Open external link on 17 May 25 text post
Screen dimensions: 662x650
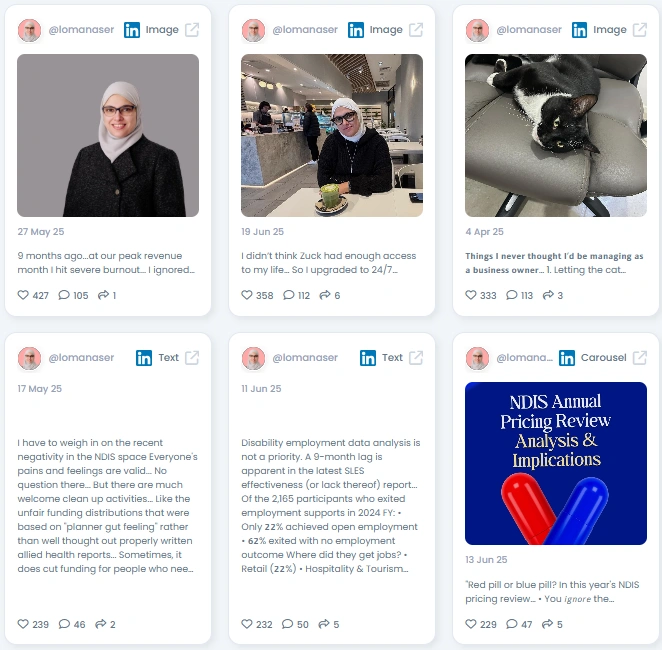(x=192, y=358)
